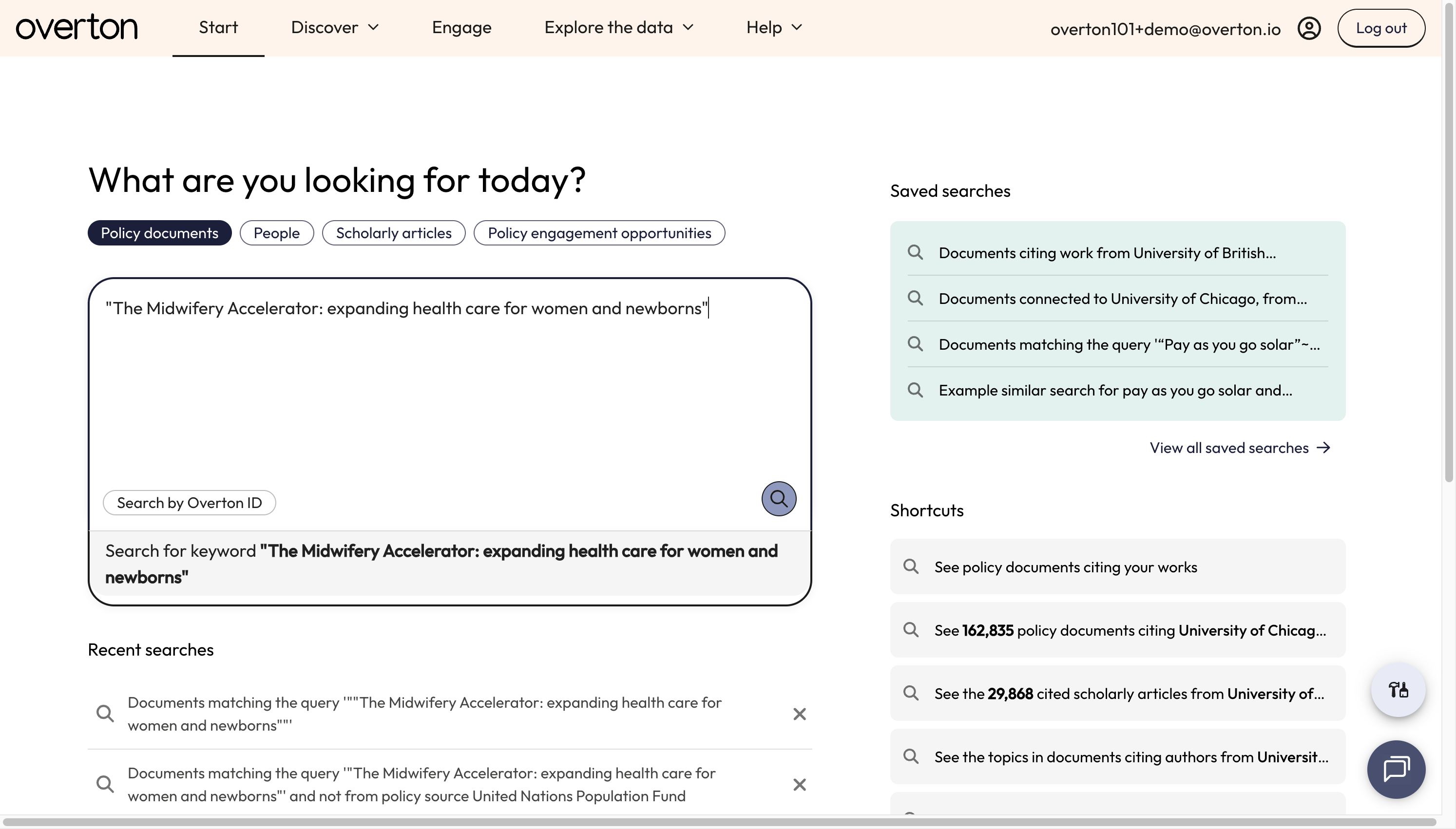Viewport: 1456px width, 829px height.
Task: Open shortcut 'See policy documents citing your works'
Action: coord(1117,566)
